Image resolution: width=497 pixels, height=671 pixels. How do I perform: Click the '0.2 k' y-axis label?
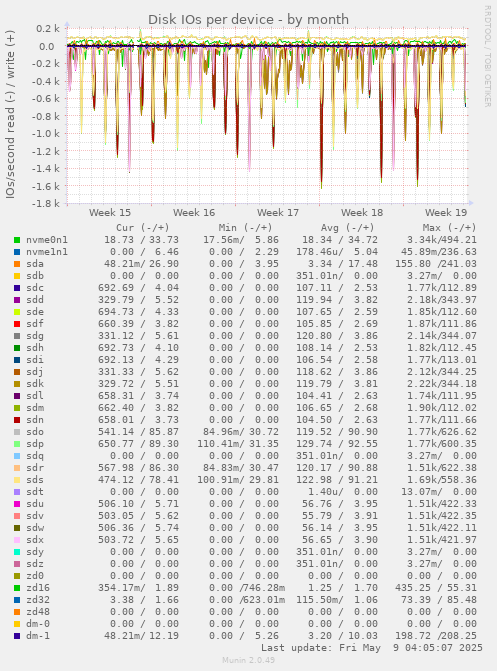[48, 29]
